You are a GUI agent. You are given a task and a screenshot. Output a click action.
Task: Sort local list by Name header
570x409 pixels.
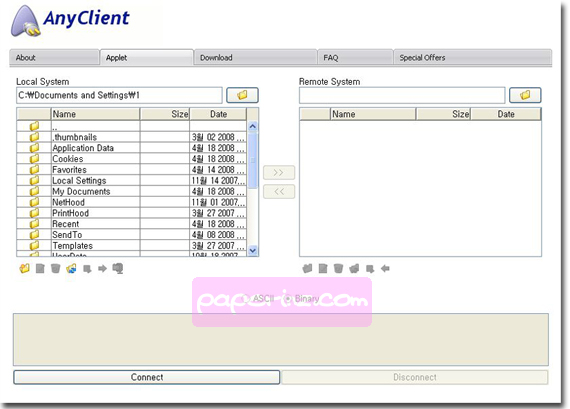[x=95, y=114]
